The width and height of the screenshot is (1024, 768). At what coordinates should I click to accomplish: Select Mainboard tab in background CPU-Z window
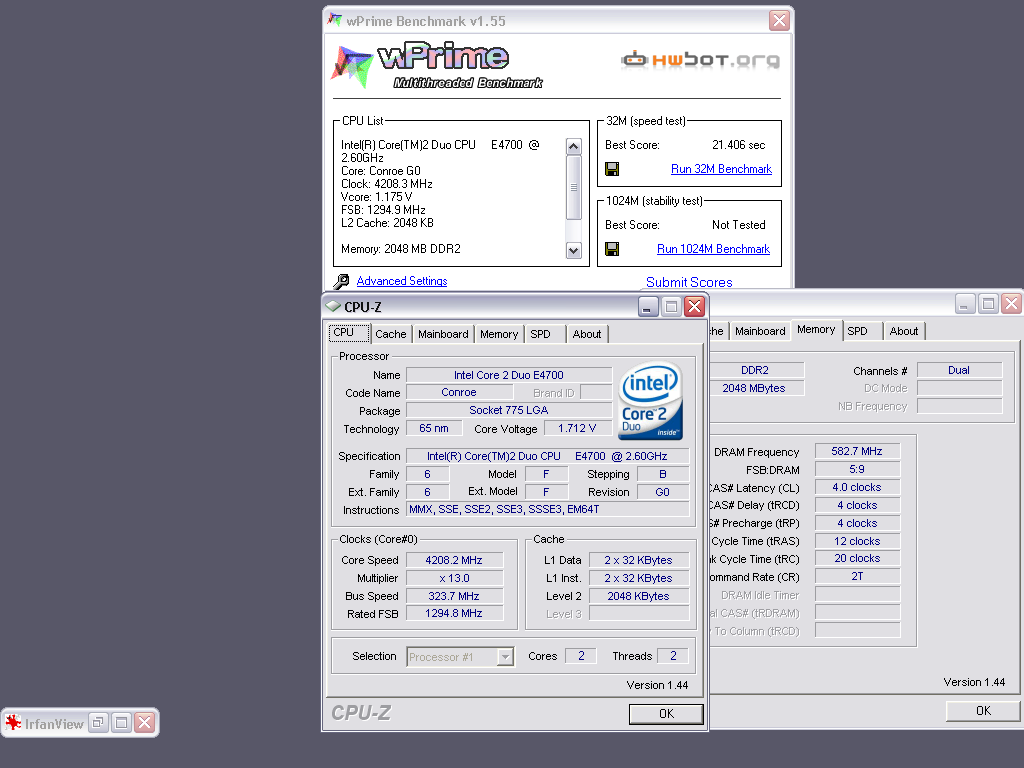click(760, 332)
